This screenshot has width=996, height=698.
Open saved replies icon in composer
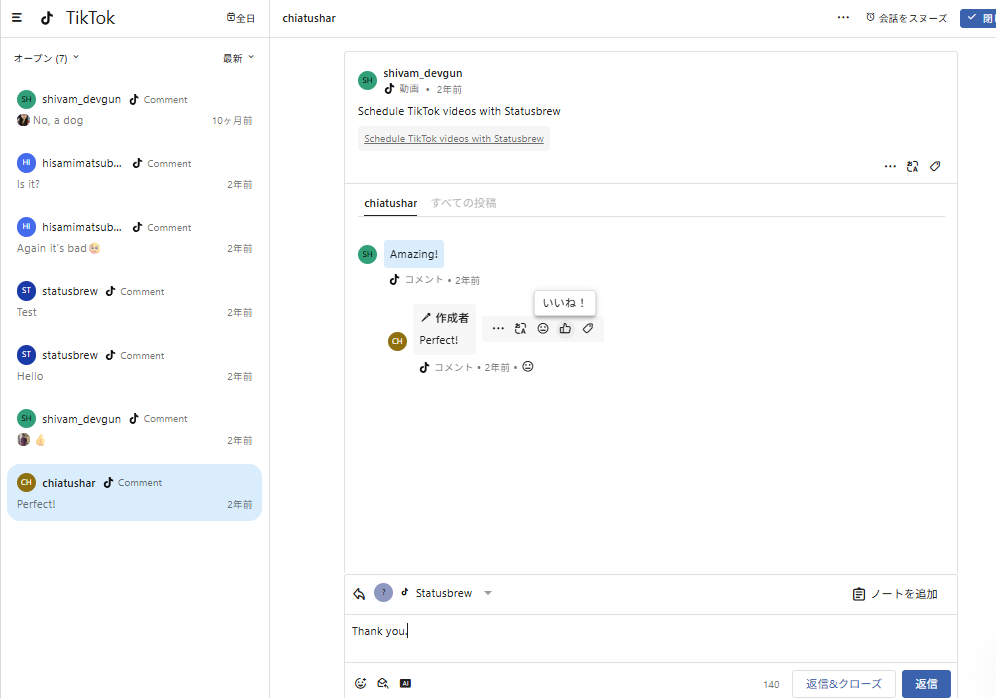click(382, 683)
